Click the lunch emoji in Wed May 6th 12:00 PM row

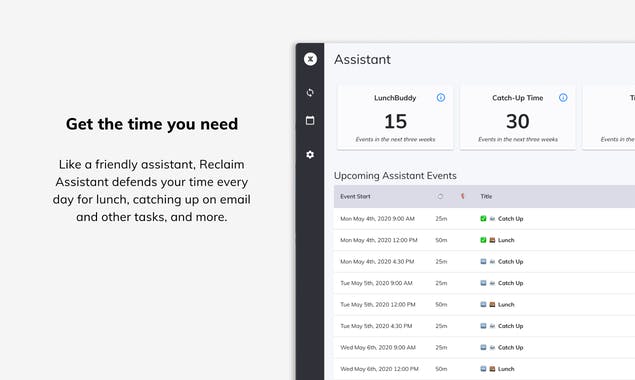click(492, 369)
